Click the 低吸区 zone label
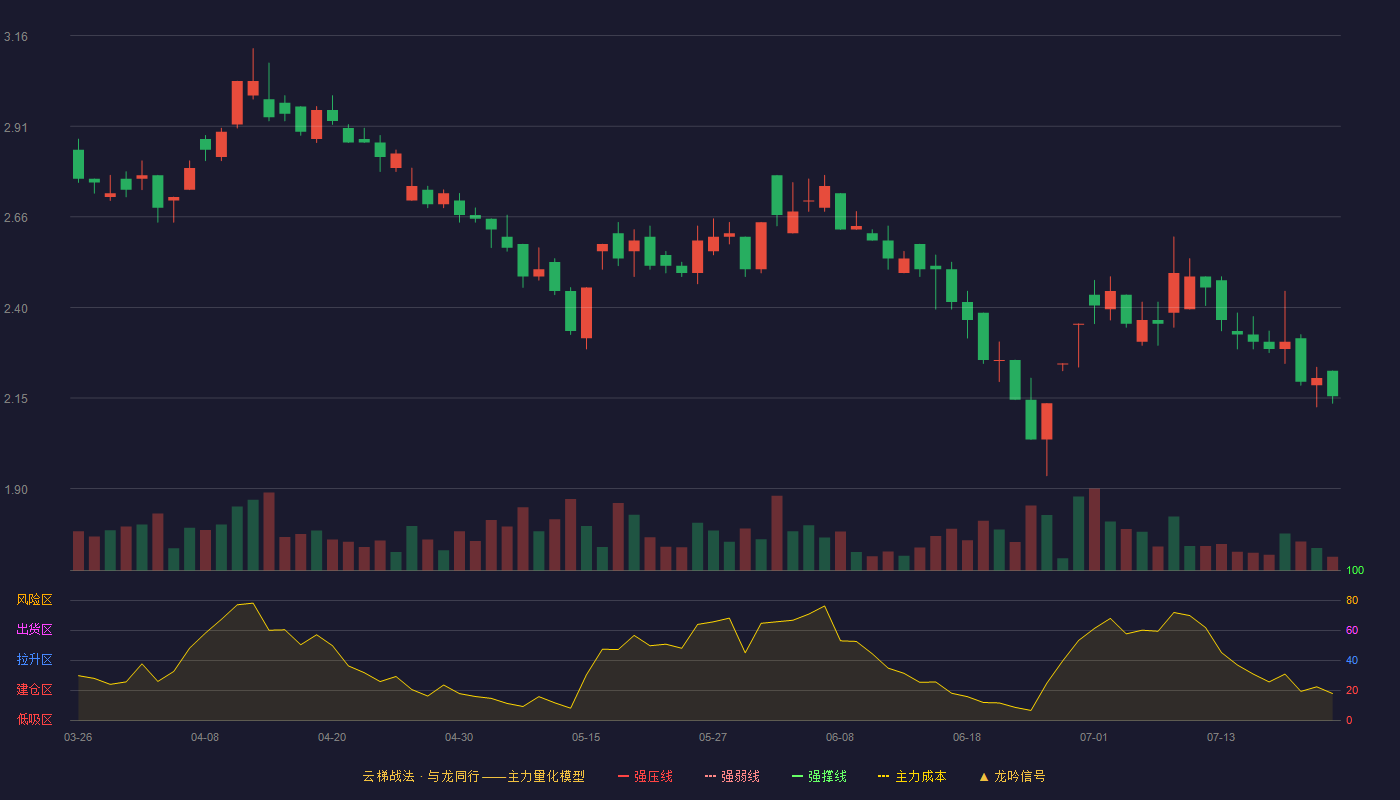Screen dimensions: 1400x800 tap(34, 720)
